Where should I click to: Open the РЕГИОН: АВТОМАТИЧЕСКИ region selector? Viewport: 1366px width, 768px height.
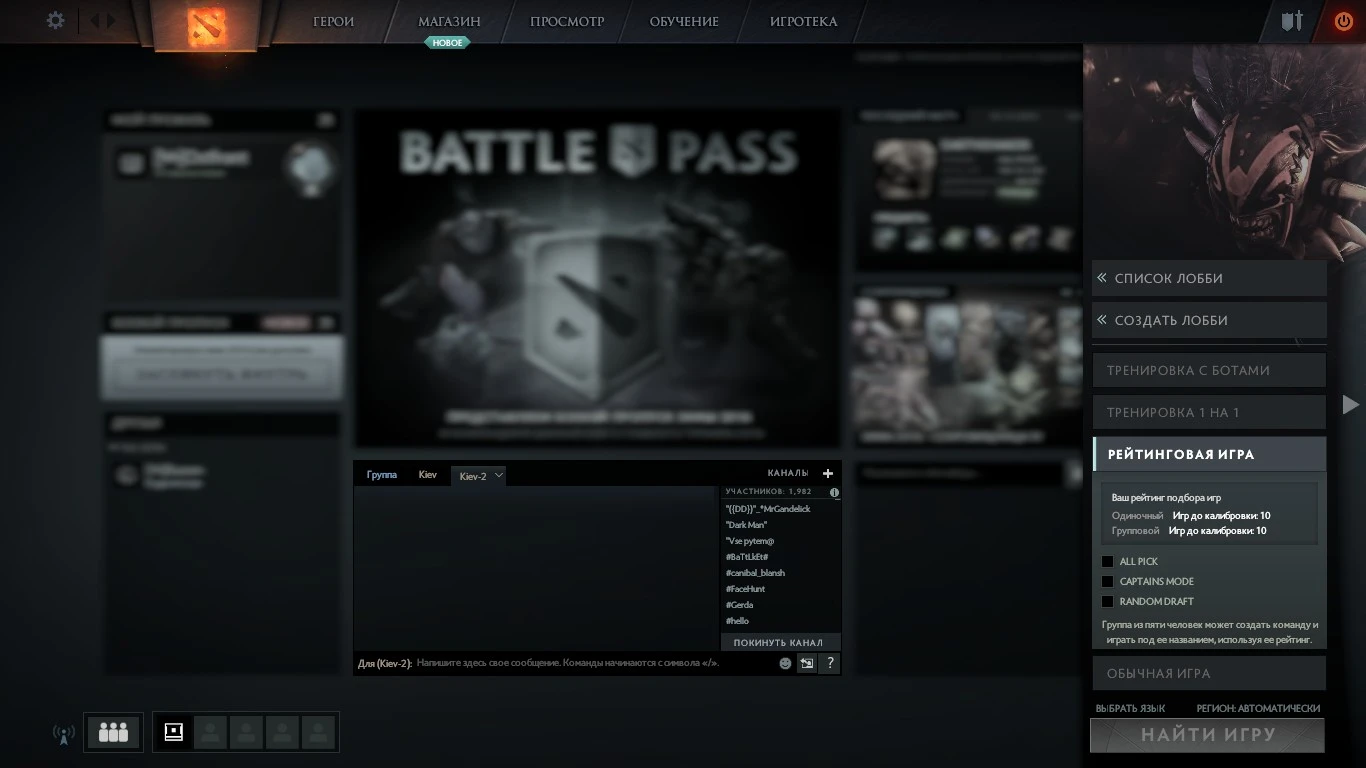pos(1258,708)
